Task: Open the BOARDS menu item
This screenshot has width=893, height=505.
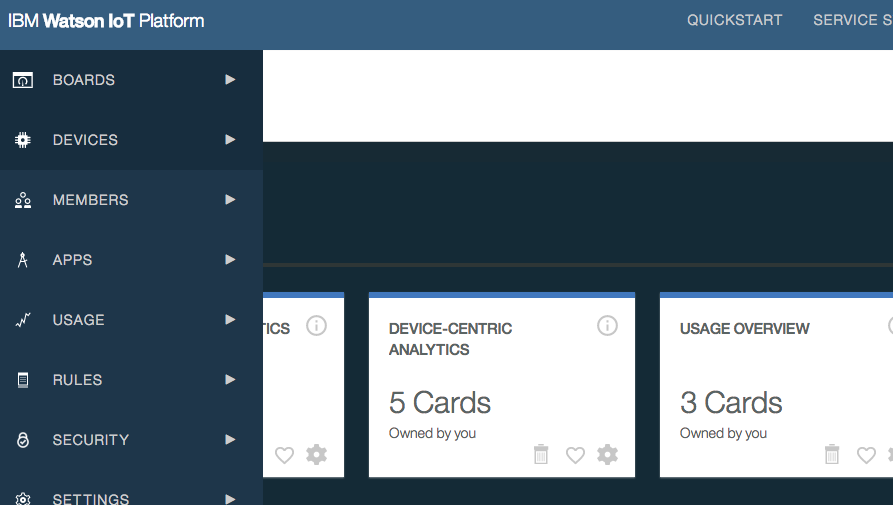Action: coord(131,80)
